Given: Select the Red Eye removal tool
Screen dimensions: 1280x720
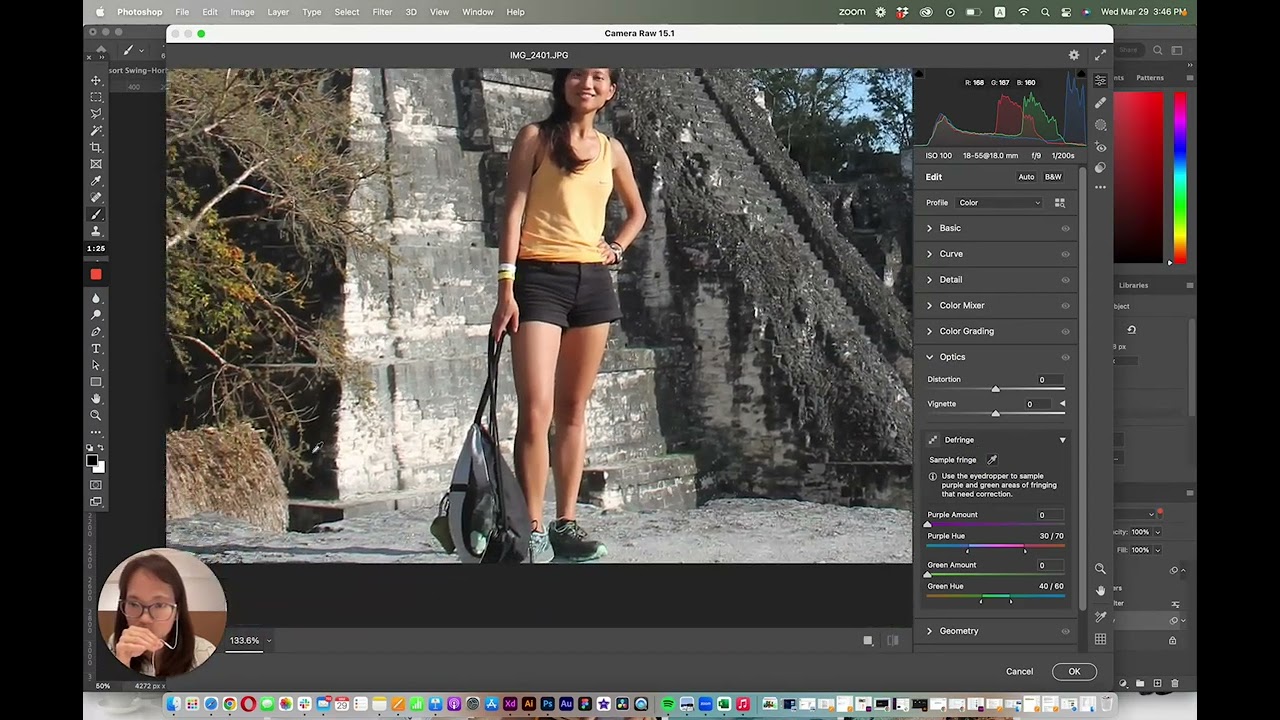Looking at the screenshot, I should (x=1100, y=147).
